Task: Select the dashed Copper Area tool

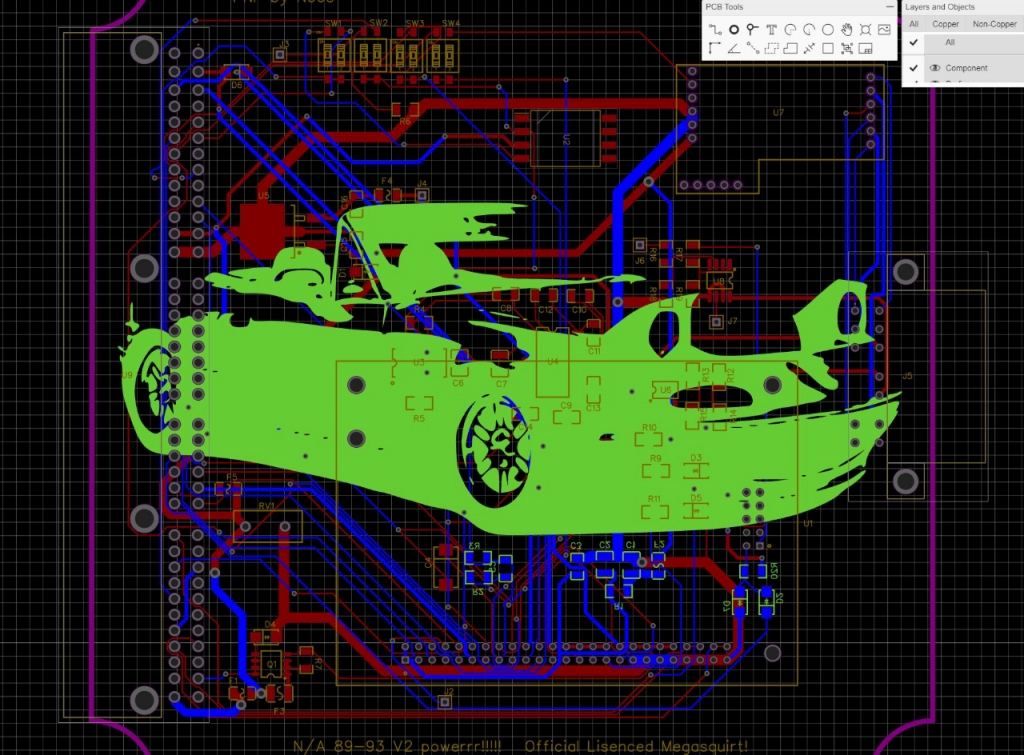Action: coord(771,48)
